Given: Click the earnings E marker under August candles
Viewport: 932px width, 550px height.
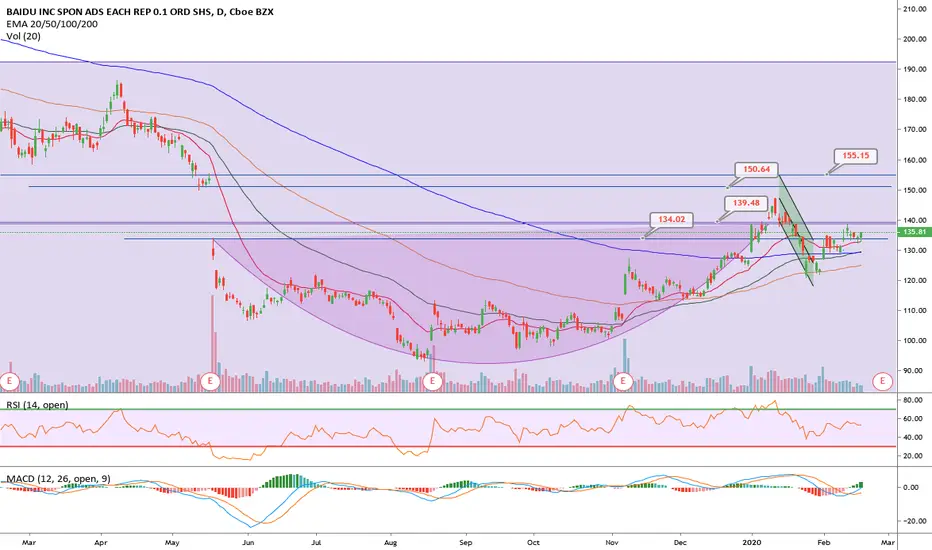Looking at the screenshot, I should coord(432,381).
